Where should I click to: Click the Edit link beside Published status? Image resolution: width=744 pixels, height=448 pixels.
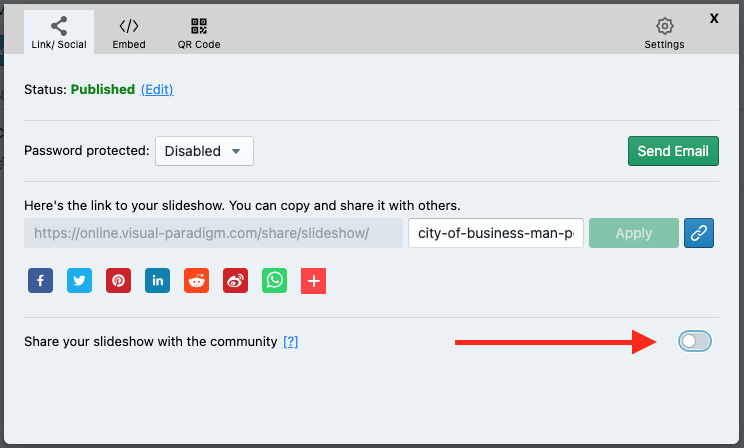coord(157,90)
